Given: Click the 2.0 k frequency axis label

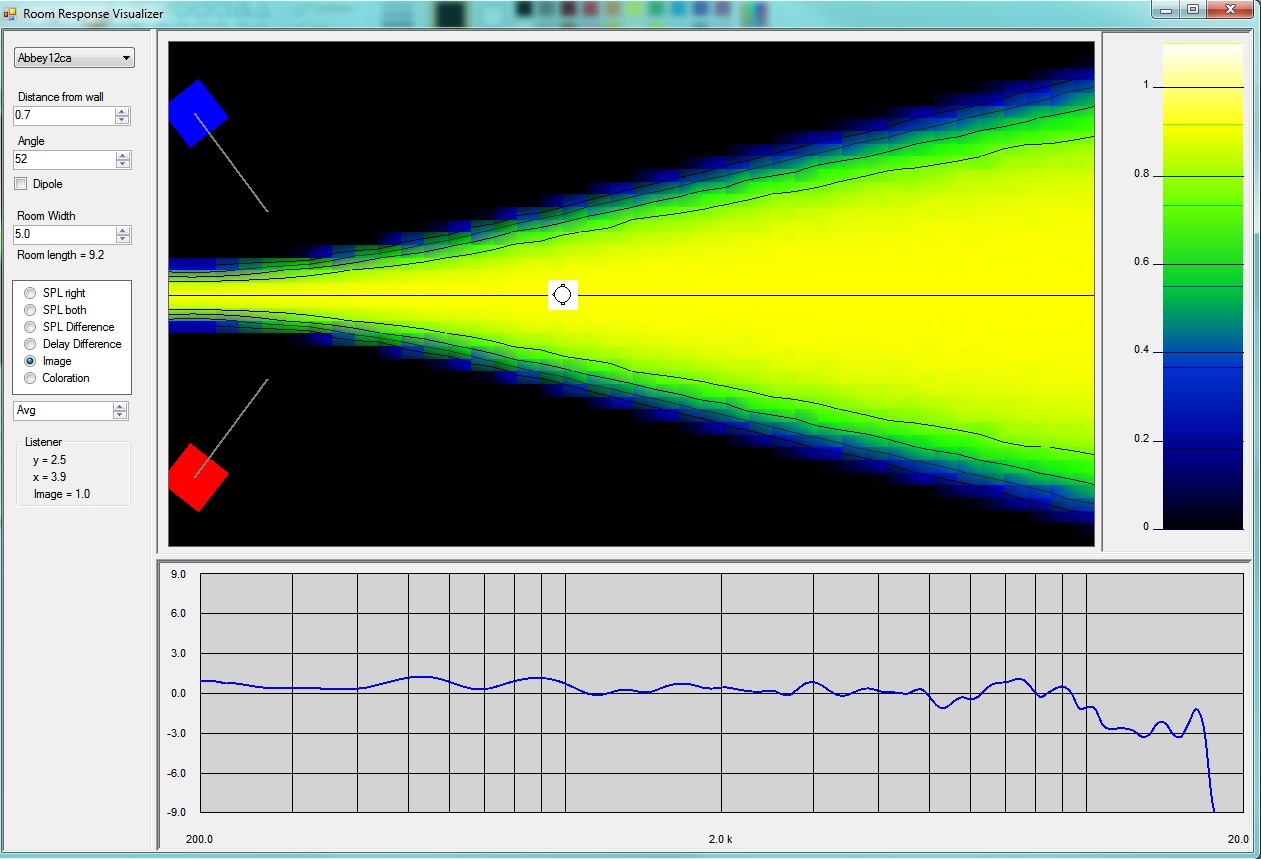Looking at the screenshot, I should 721,839.
